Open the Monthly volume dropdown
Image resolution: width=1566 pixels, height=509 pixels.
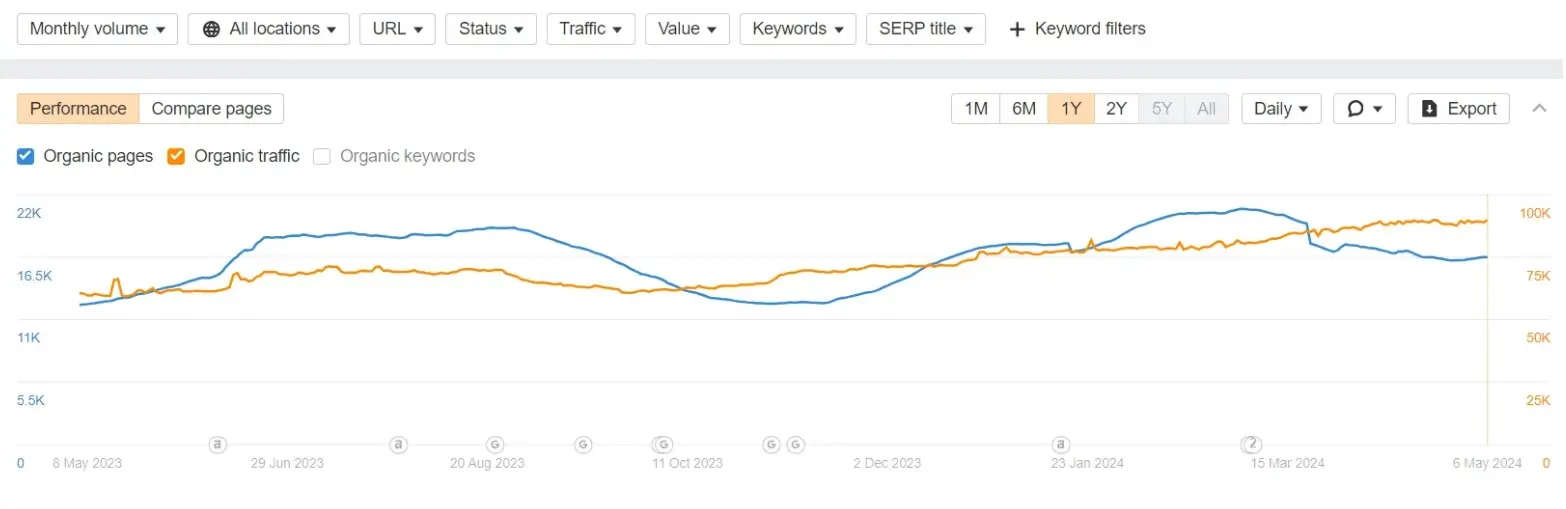click(x=97, y=29)
